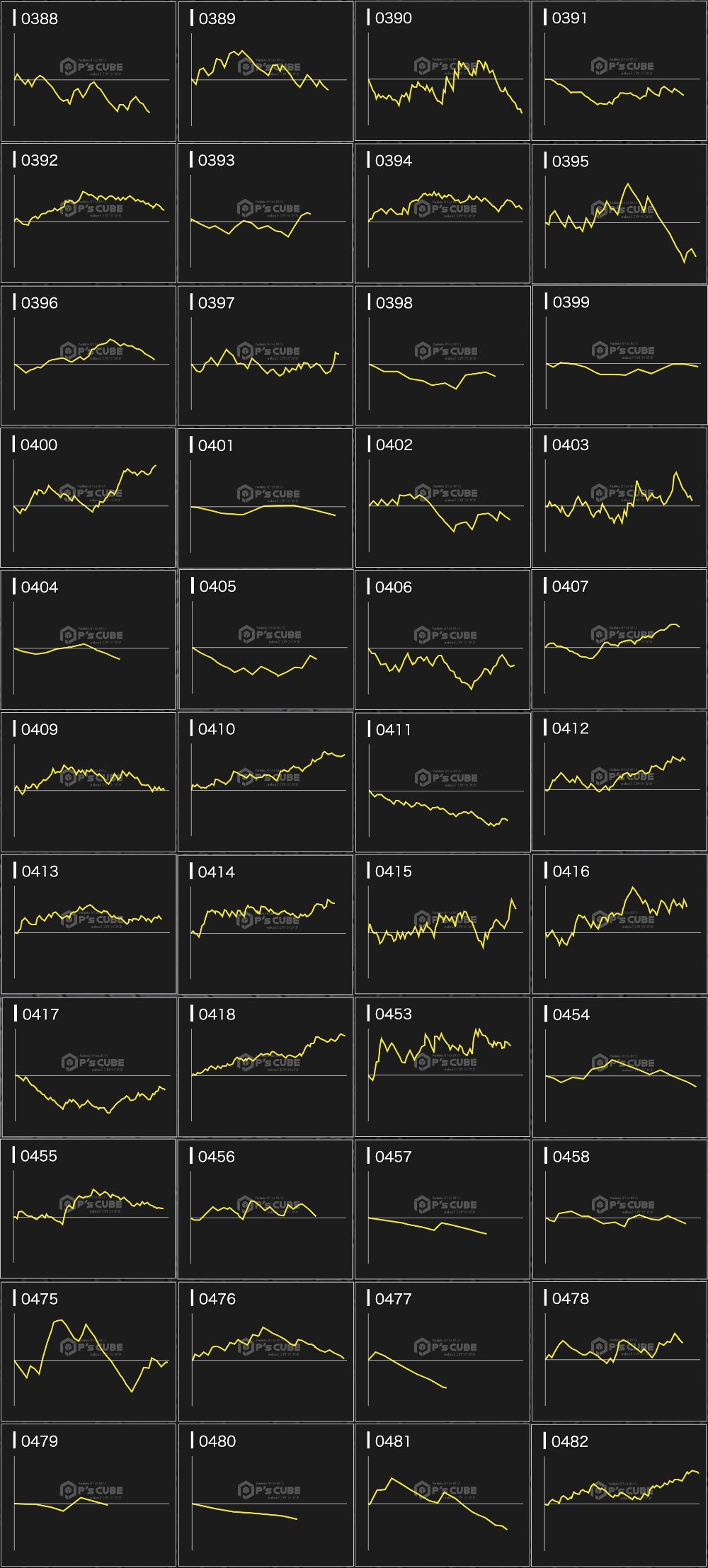The height and width of the screenshot is (1568, 708).
Task: Click the P's CUBE logo in panel 0417
Action: pos(93,1063)
